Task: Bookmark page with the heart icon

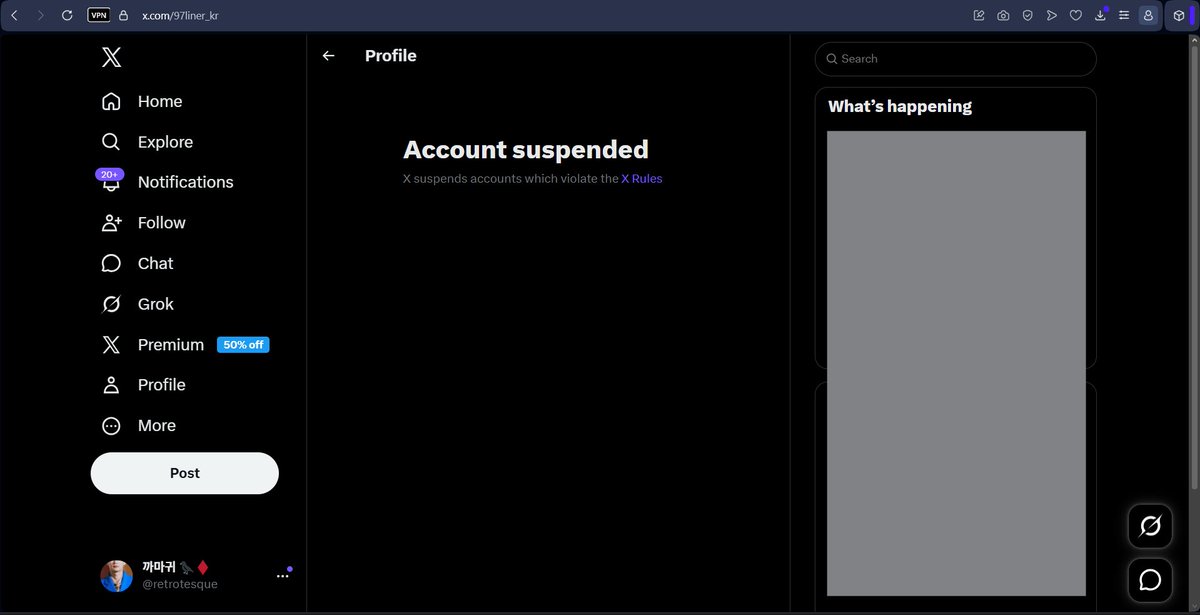Action: tap(1076, 15)
